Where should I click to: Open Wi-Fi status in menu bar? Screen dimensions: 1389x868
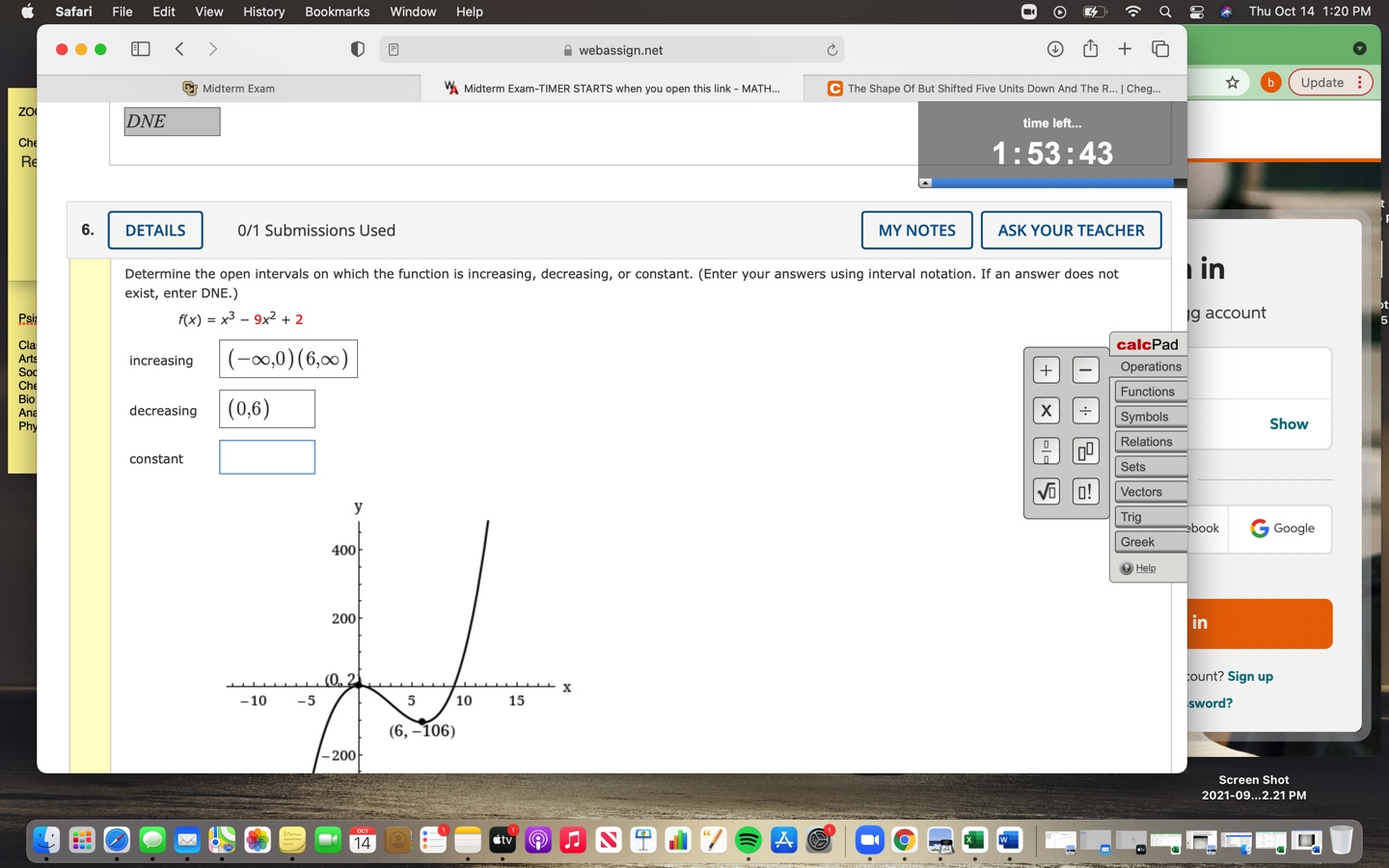[1133, 12]
